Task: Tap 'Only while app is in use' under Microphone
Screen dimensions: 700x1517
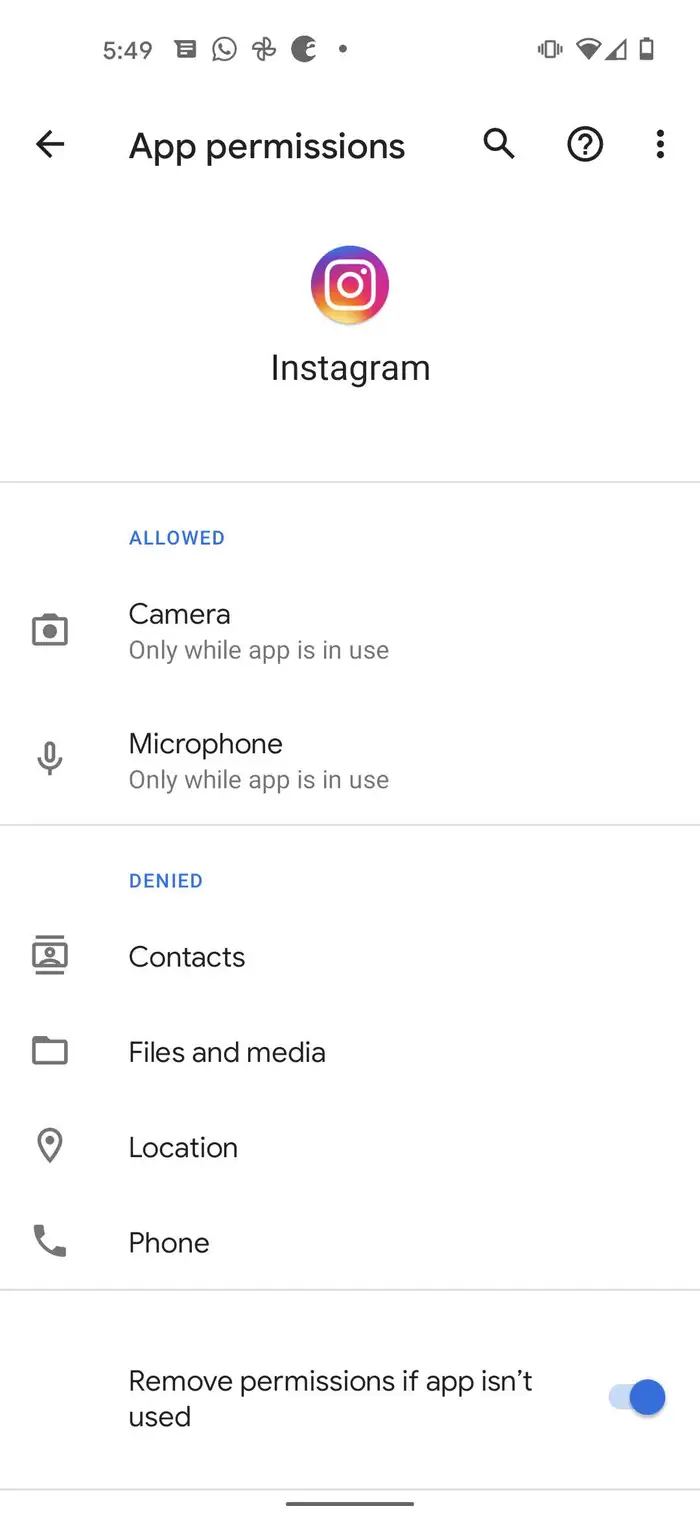Action: 259,780
